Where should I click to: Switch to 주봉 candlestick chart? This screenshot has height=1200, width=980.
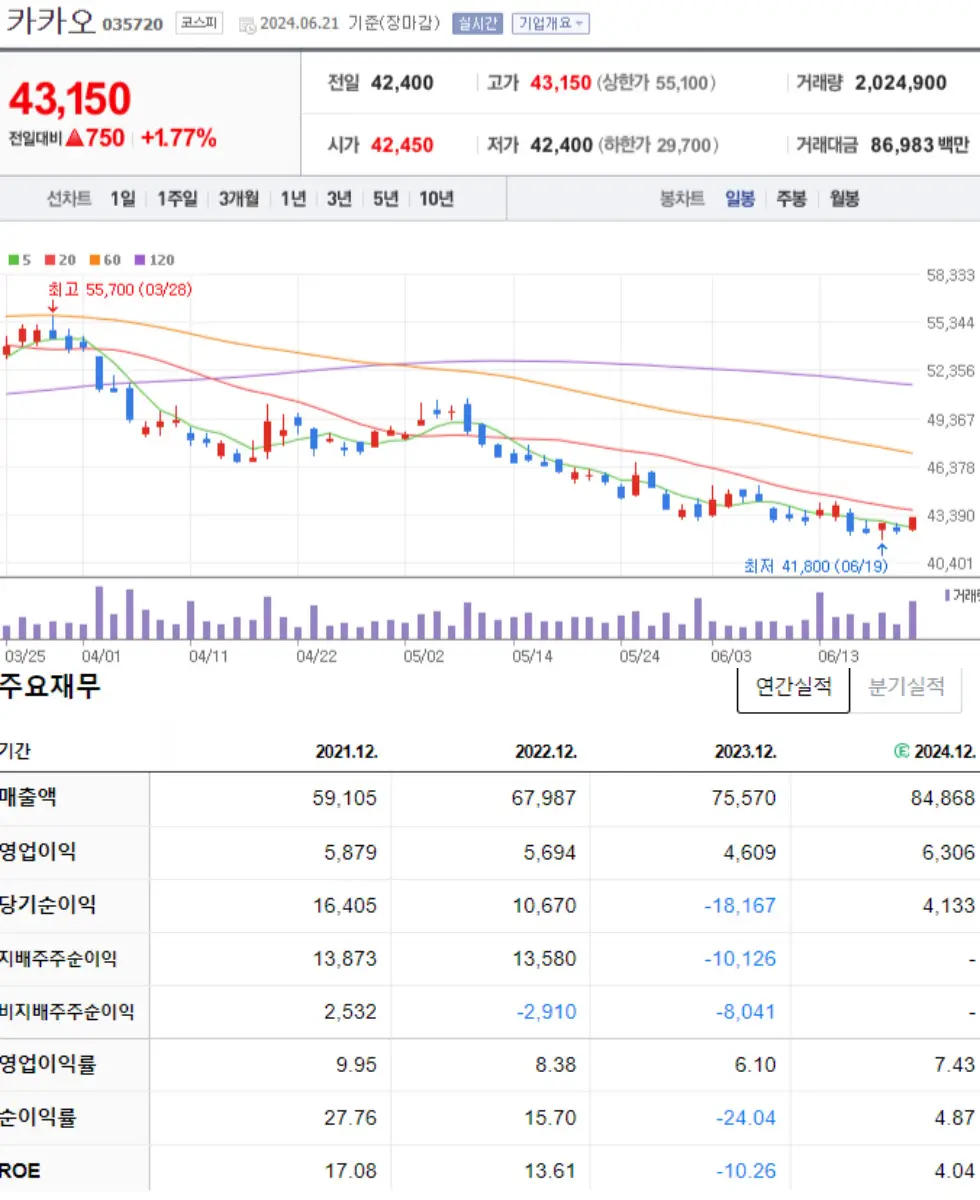click(x=791, y=199)
